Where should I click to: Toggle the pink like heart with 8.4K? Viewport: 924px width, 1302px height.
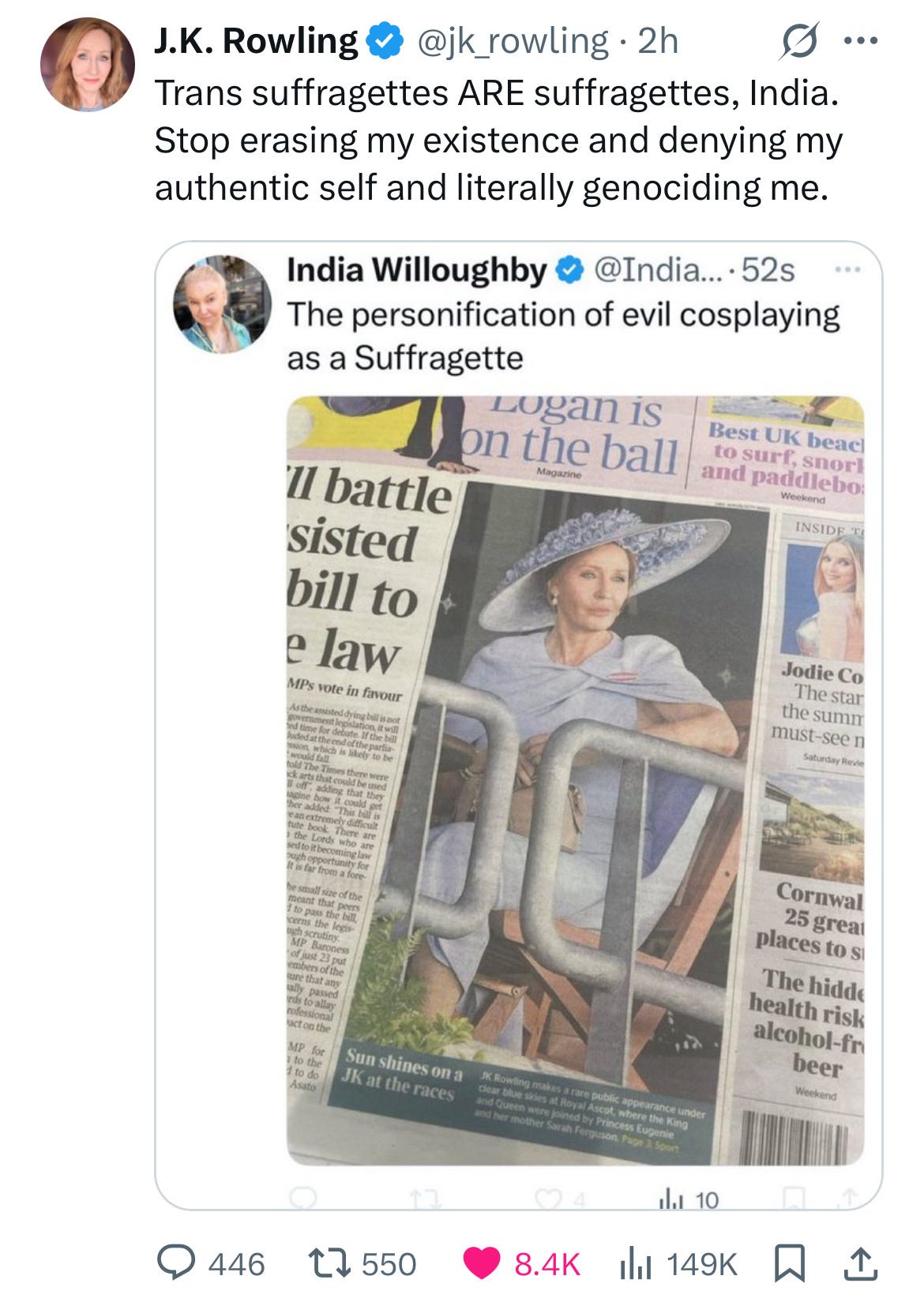(481, 1263)
